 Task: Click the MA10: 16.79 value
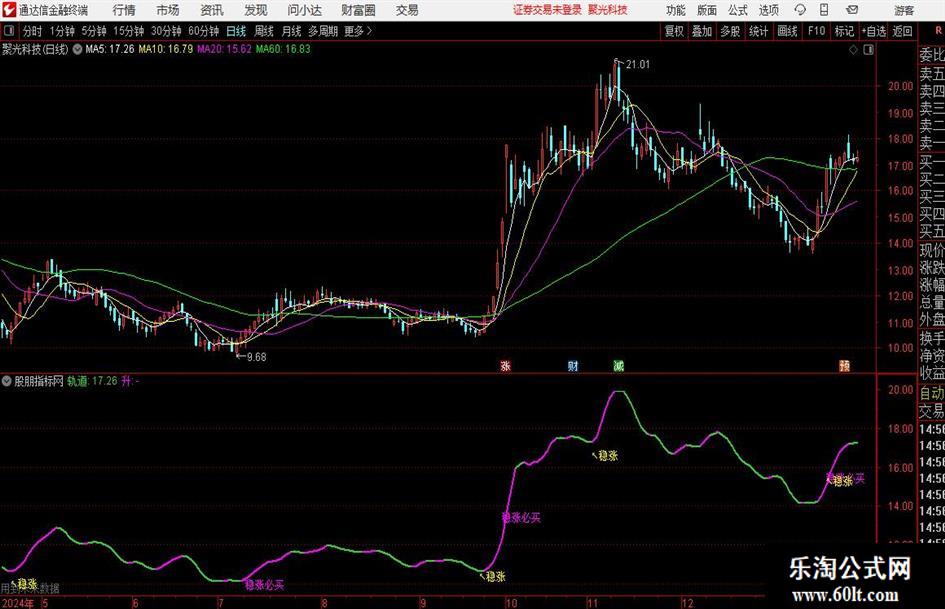coord(166,49)
